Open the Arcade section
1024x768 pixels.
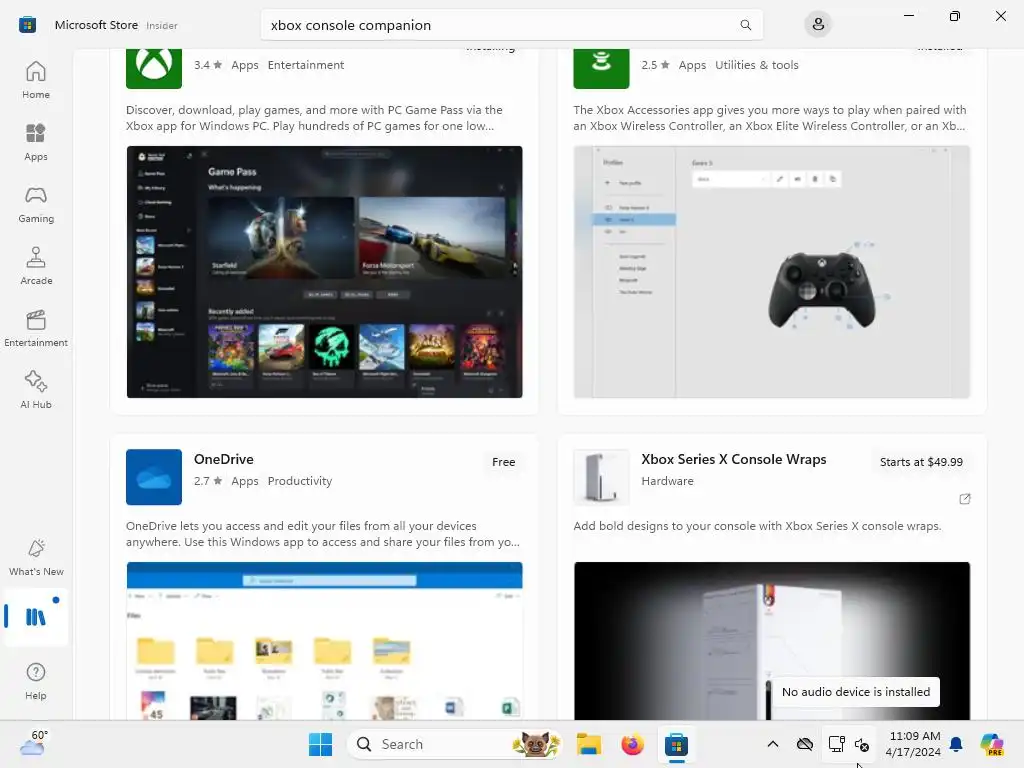pos(36,266)
